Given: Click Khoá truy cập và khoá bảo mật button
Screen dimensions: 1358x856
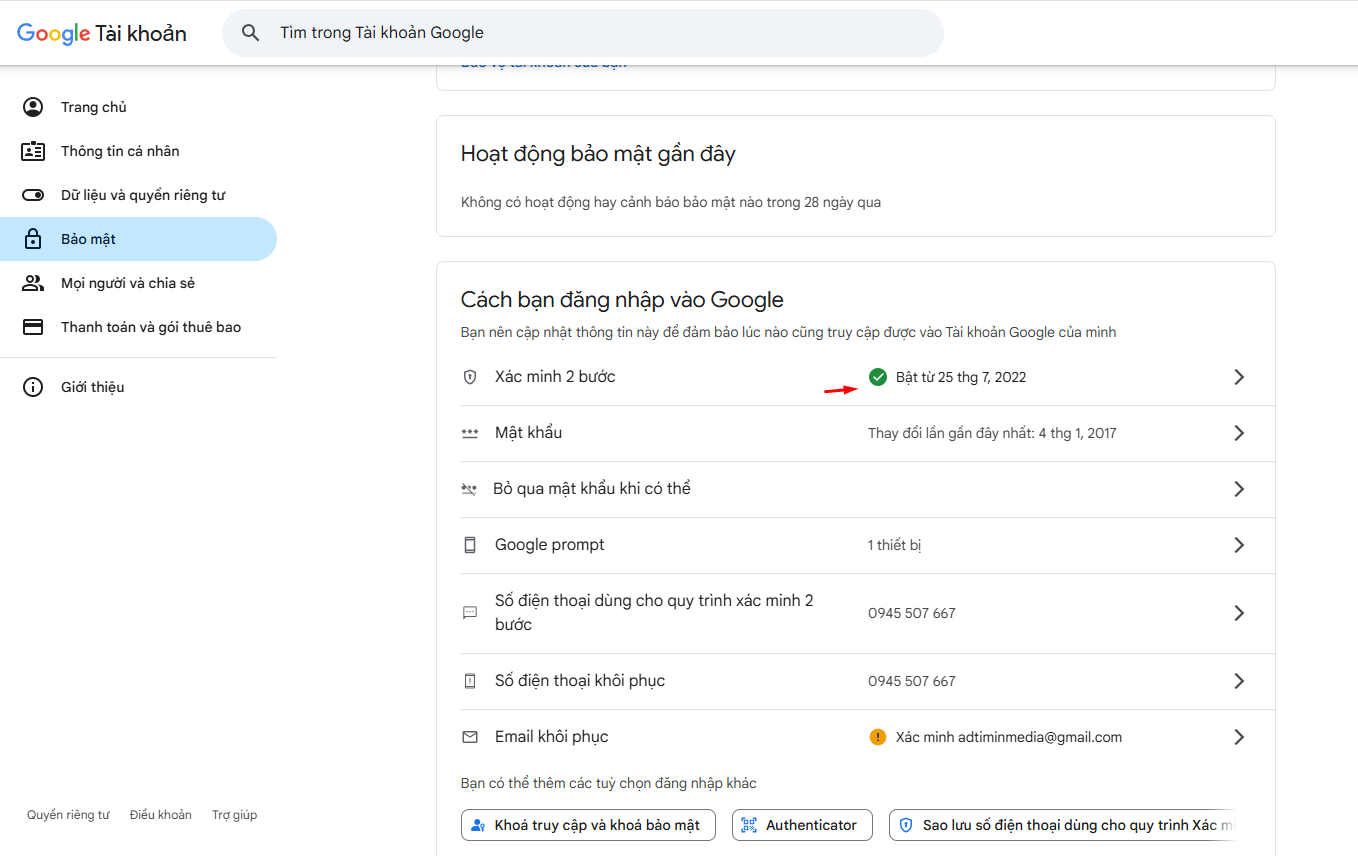Looking at the screenshot, I should tap(588, 825).
